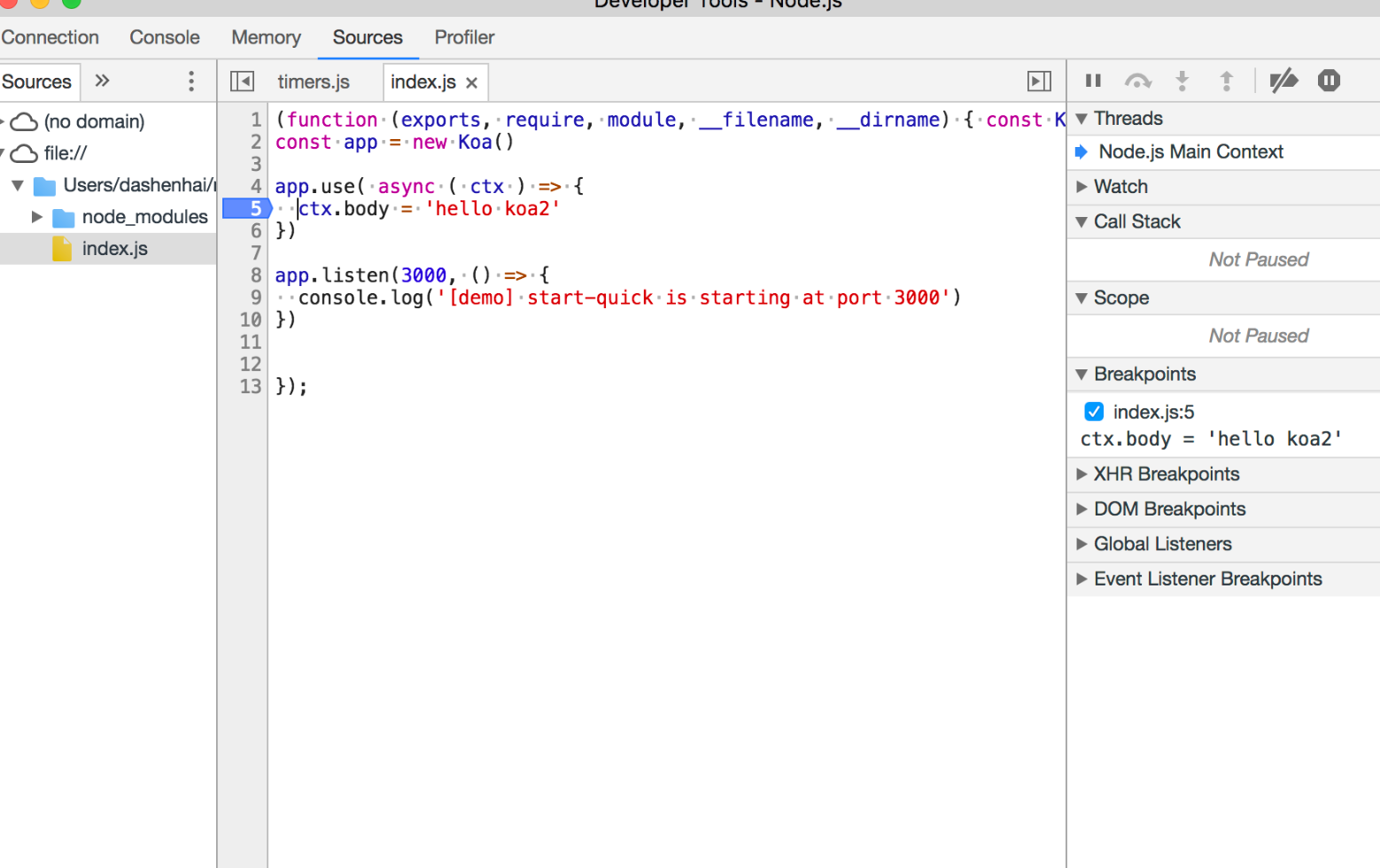This screenshot has width=1380, height=868.
Task: Switch to the Console tab
Action: (x=164, y=37)
